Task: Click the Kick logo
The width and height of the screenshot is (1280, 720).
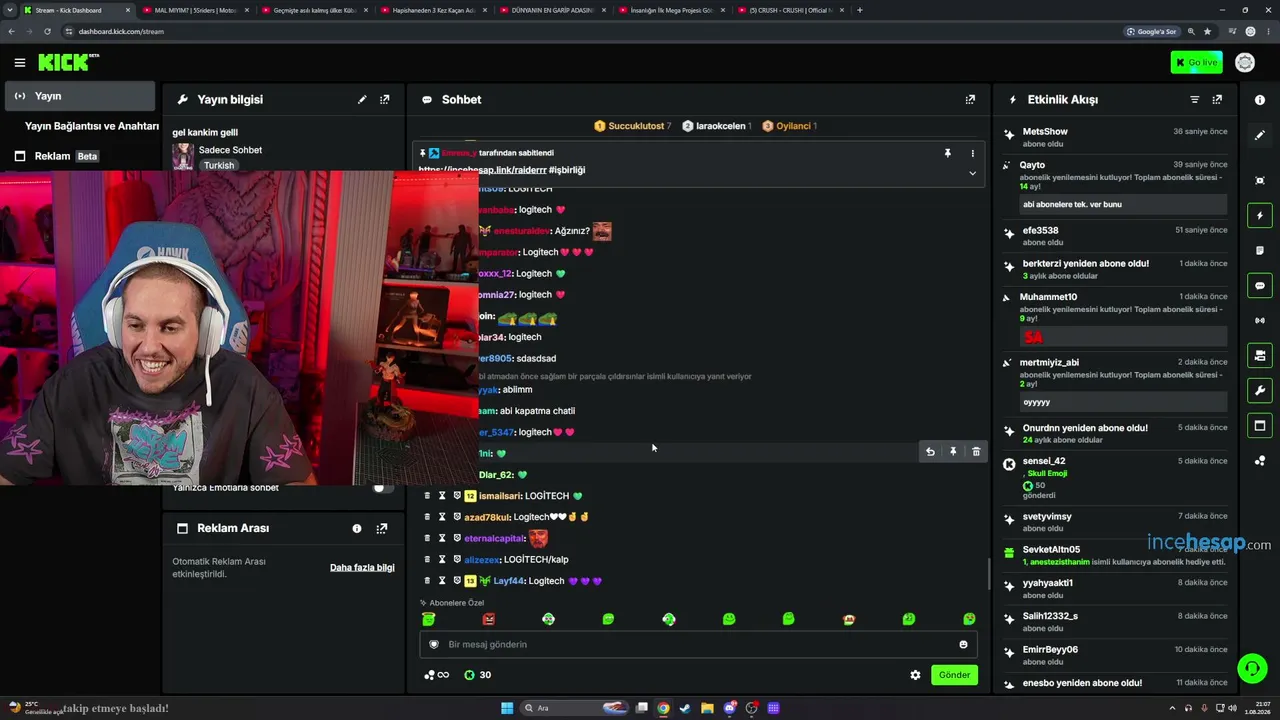Action: (x=68, y=63)
